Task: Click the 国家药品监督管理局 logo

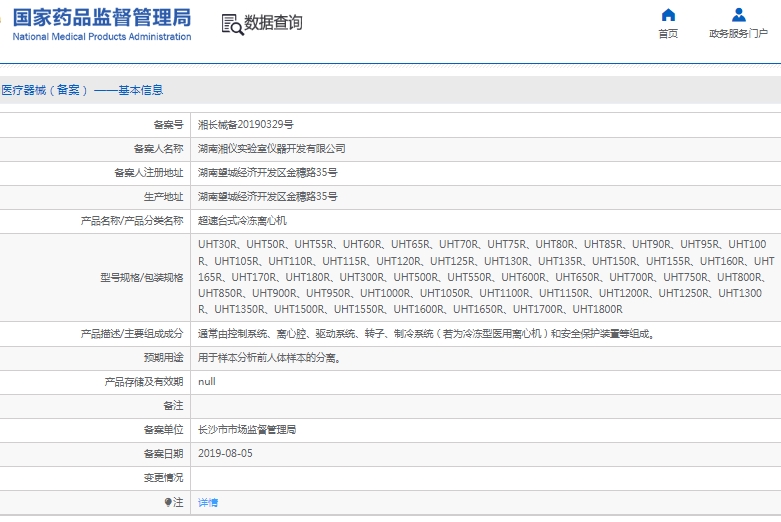Action: coord(102,17)
